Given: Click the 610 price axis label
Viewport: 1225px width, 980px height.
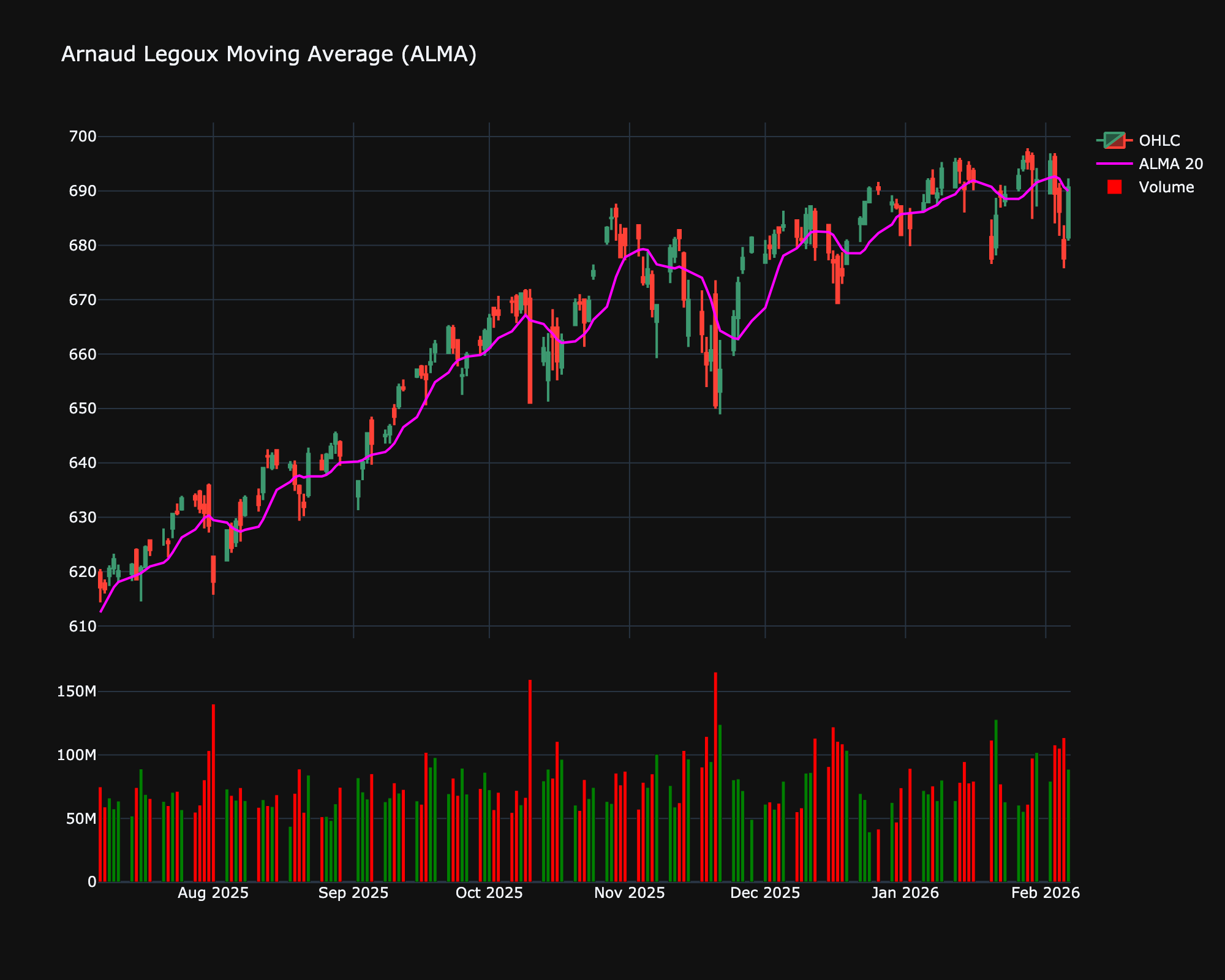Looking at the screenshot, I should tap(83, 626).
